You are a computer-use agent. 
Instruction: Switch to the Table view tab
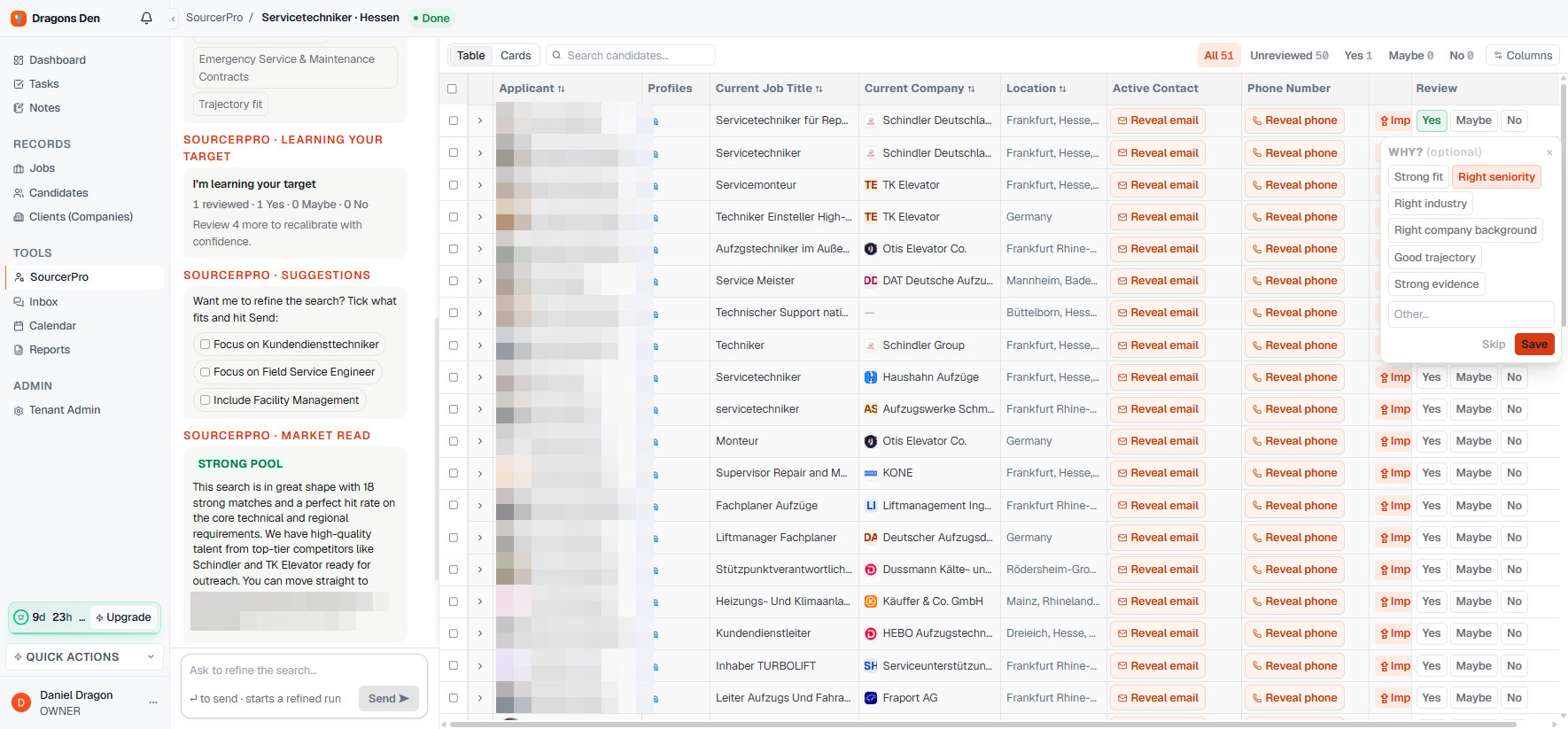coord(470,56)
